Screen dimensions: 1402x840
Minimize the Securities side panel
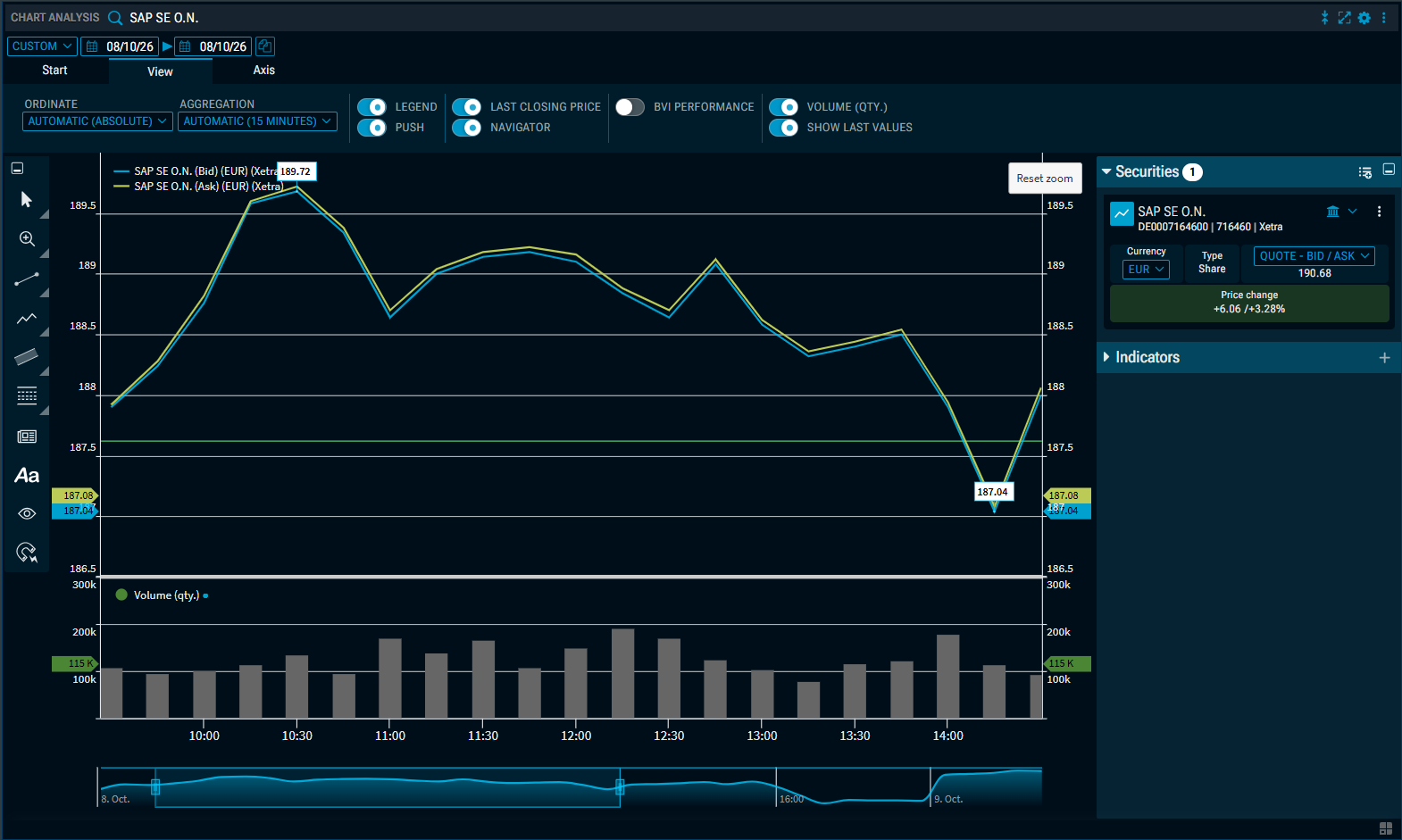point(1389,170)
